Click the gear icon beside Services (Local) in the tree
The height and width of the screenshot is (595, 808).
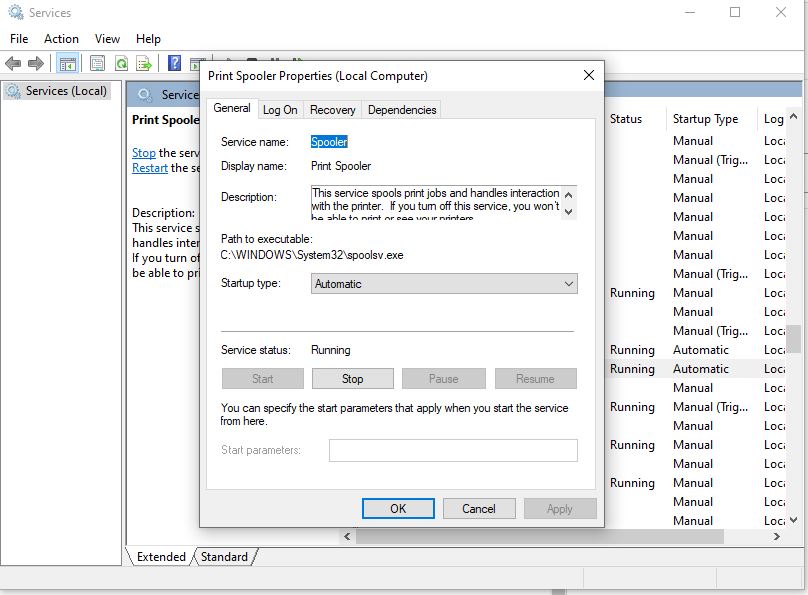(13, 91)
